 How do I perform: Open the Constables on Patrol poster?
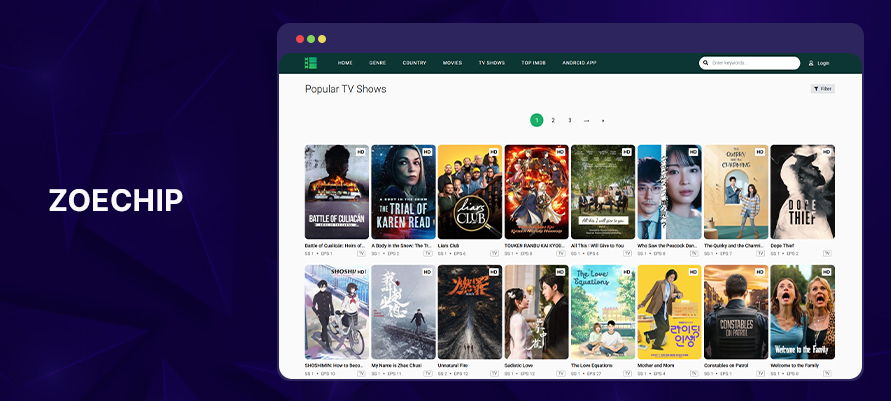pos(736,312)
